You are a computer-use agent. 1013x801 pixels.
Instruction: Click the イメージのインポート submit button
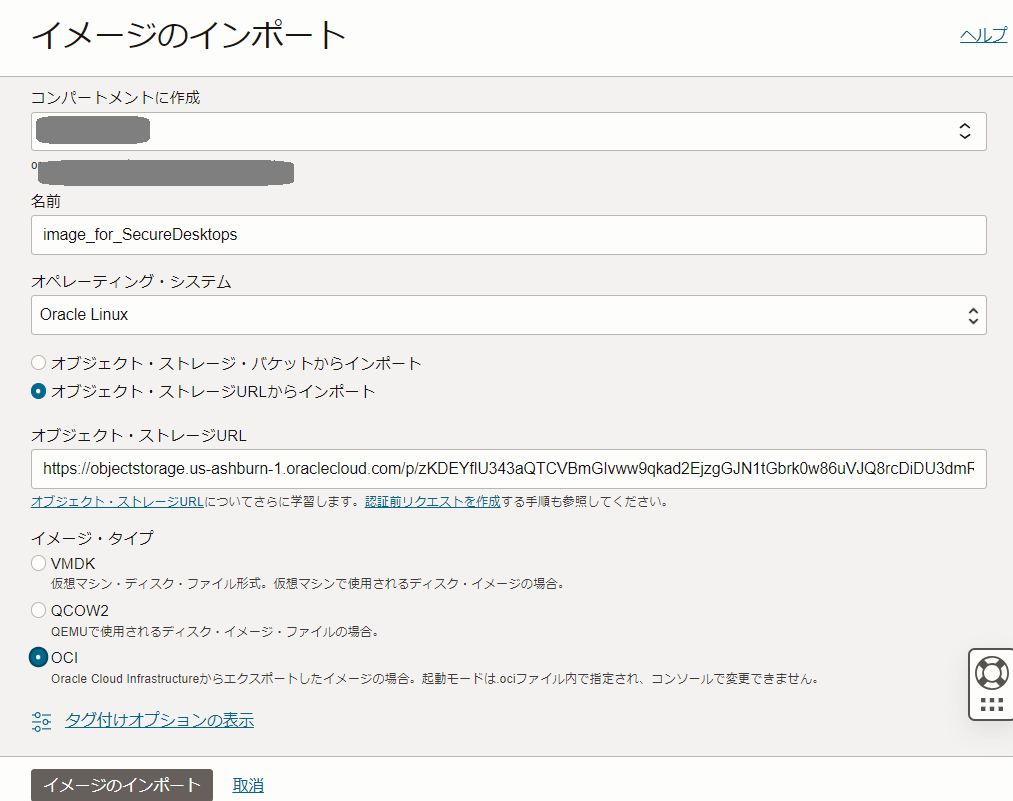[x=121, y=785]
